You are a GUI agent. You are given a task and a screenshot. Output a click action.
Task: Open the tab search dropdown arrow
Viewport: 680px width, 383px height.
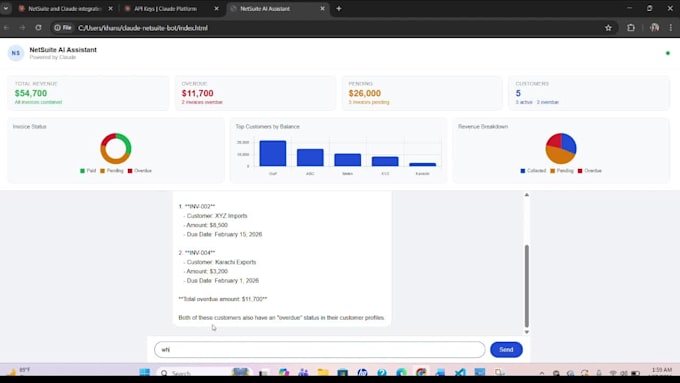[6, 9]
